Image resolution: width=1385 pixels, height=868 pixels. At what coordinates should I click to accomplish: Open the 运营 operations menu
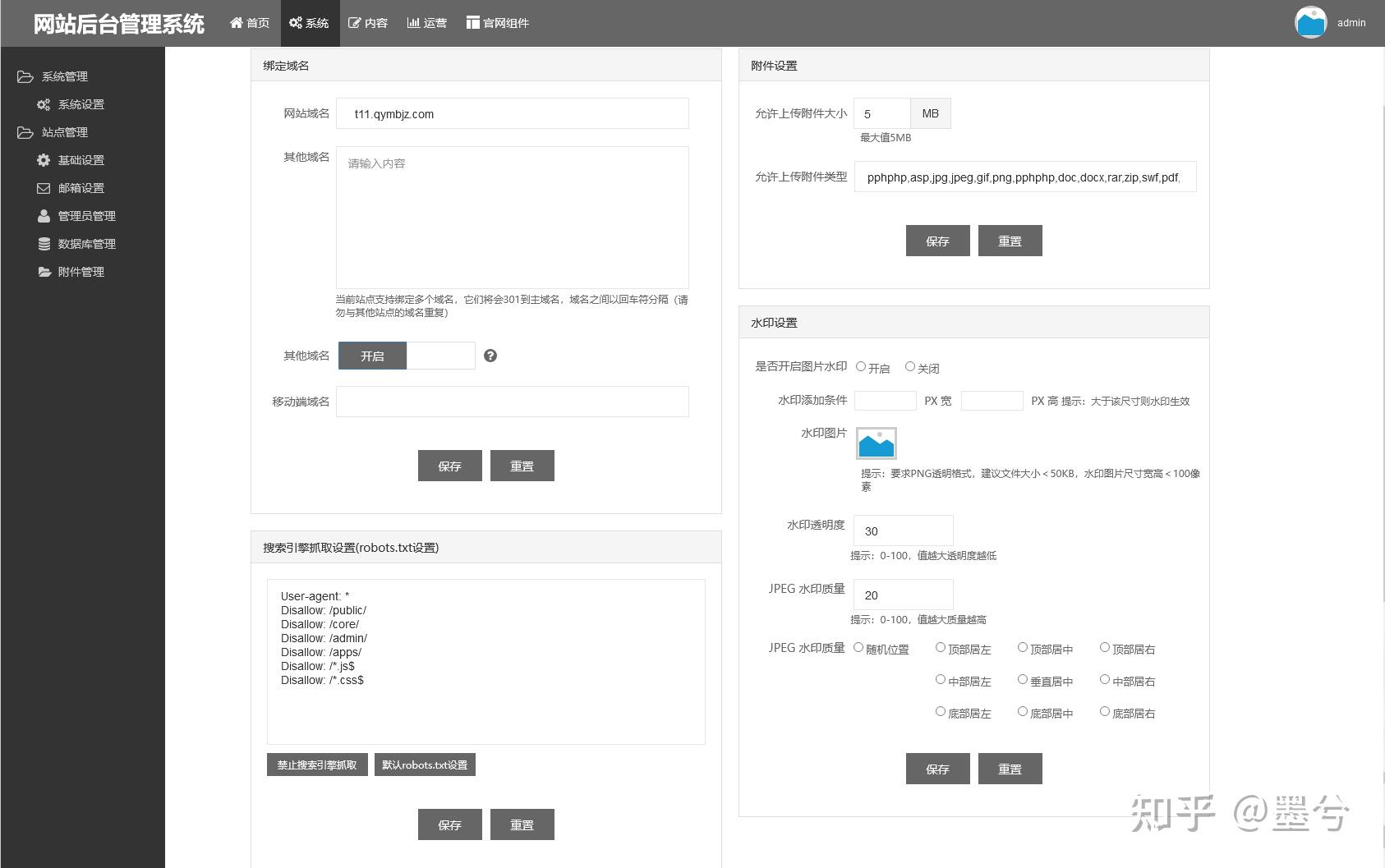click(x=427, y=23)
